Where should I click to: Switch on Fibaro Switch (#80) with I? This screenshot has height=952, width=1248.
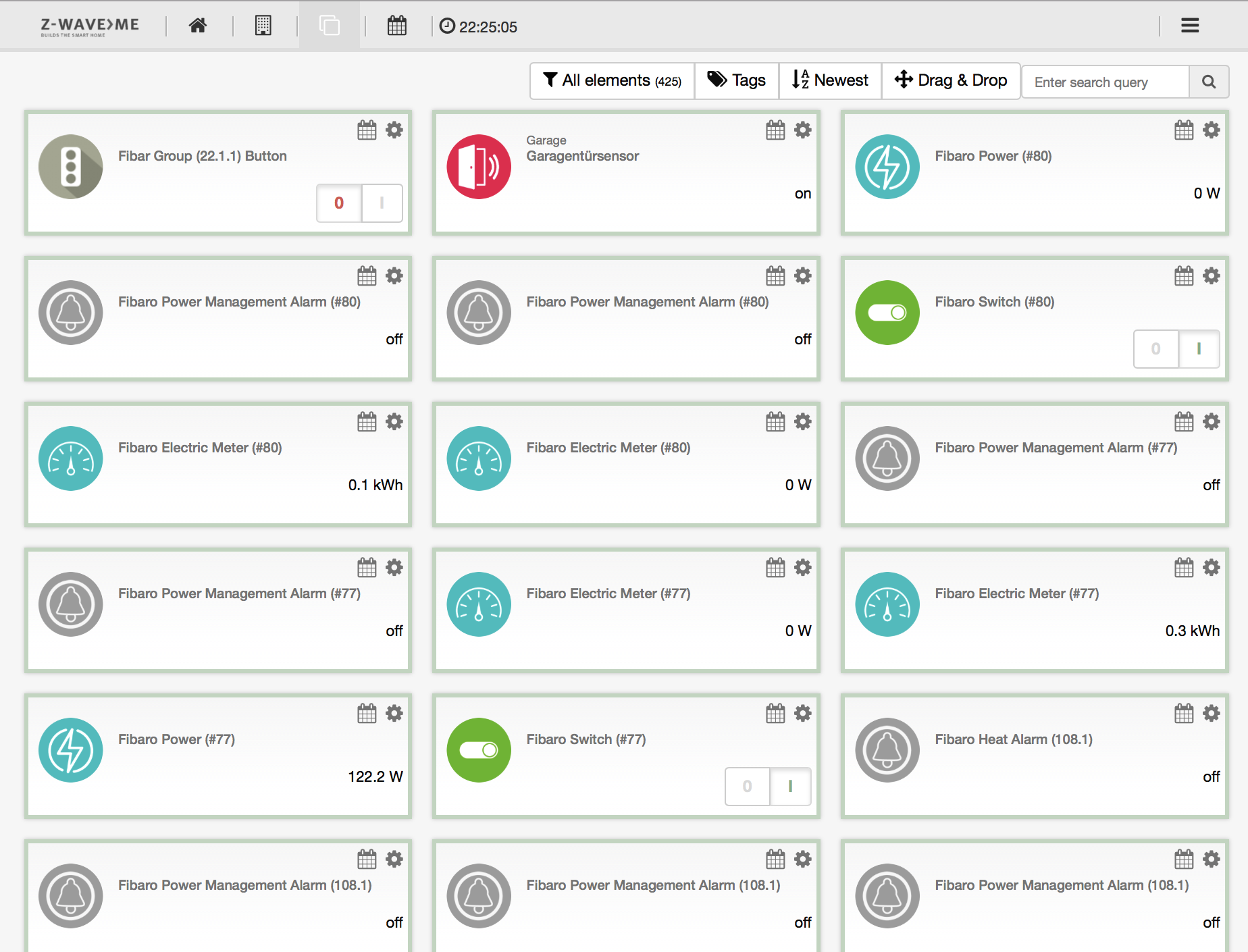(x=1198, y=349)
